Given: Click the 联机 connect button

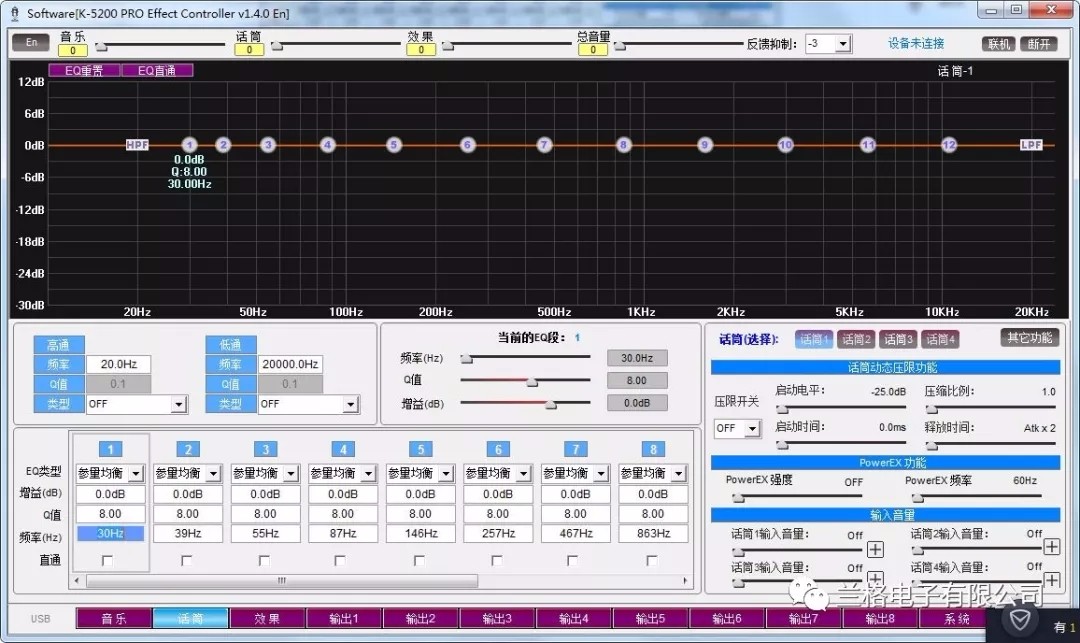Looking at the screenshot, I should pos(999,44).
